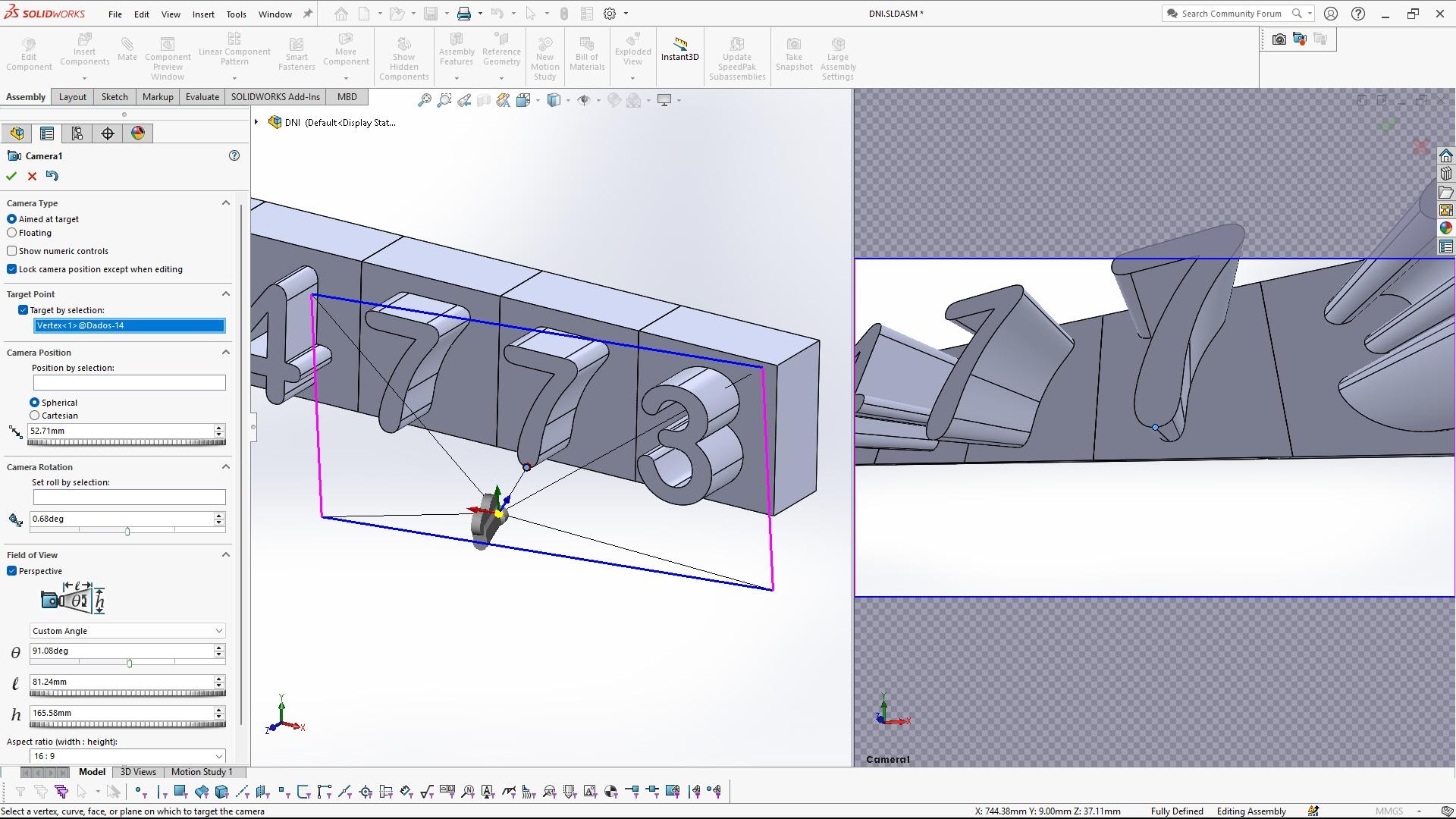Click Bill of Materials button

(x=587, y=53)
